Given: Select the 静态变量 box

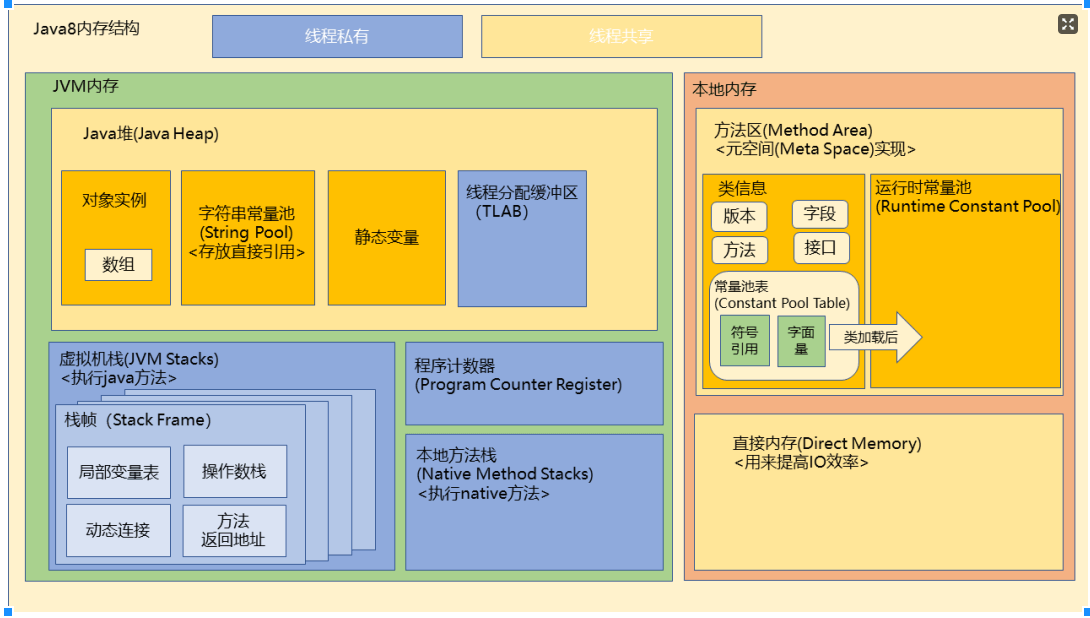Looking at the screenshot, I should [387, 238].
